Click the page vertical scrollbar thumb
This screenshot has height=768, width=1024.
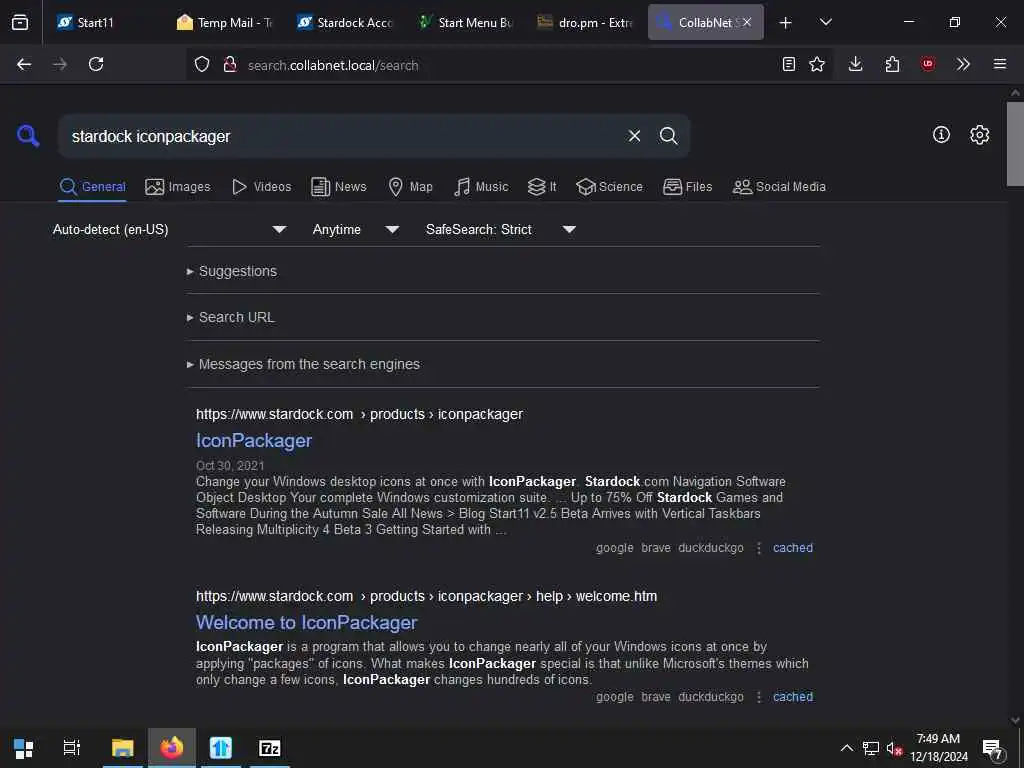click(x=1015, y=144)
